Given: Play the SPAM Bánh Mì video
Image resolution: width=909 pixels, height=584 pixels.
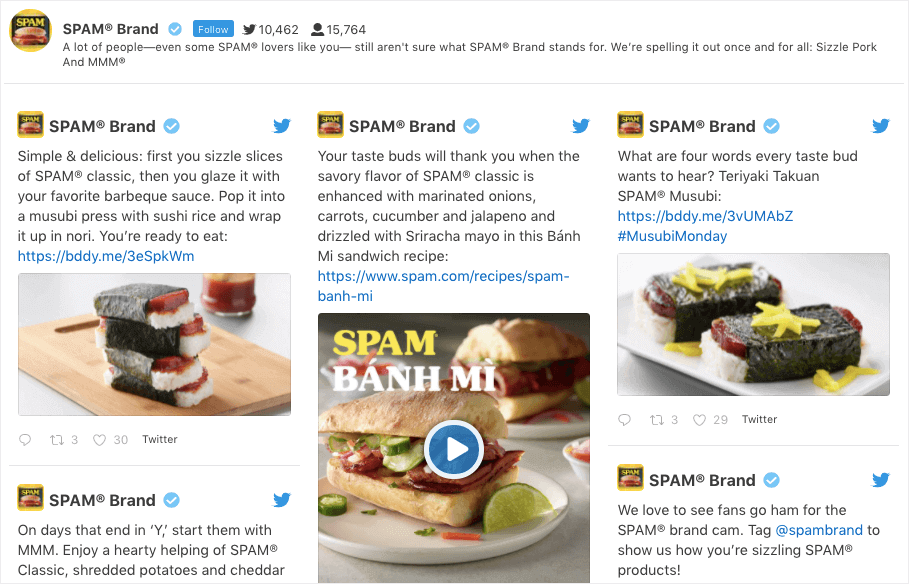Looking at the screenshot, I should pyautogui.click(x=453, y=449).
